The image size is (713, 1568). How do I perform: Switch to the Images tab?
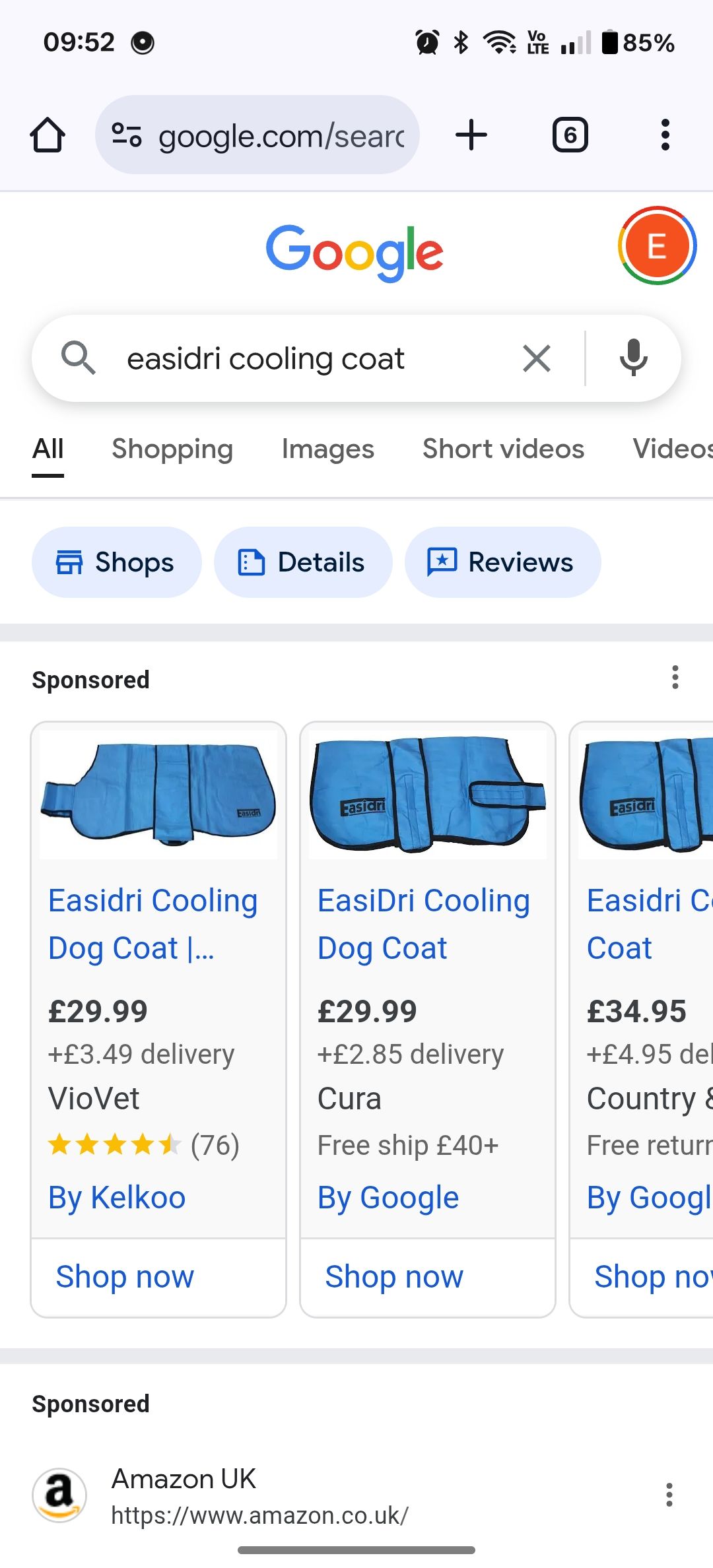click(x=327, y=449)
